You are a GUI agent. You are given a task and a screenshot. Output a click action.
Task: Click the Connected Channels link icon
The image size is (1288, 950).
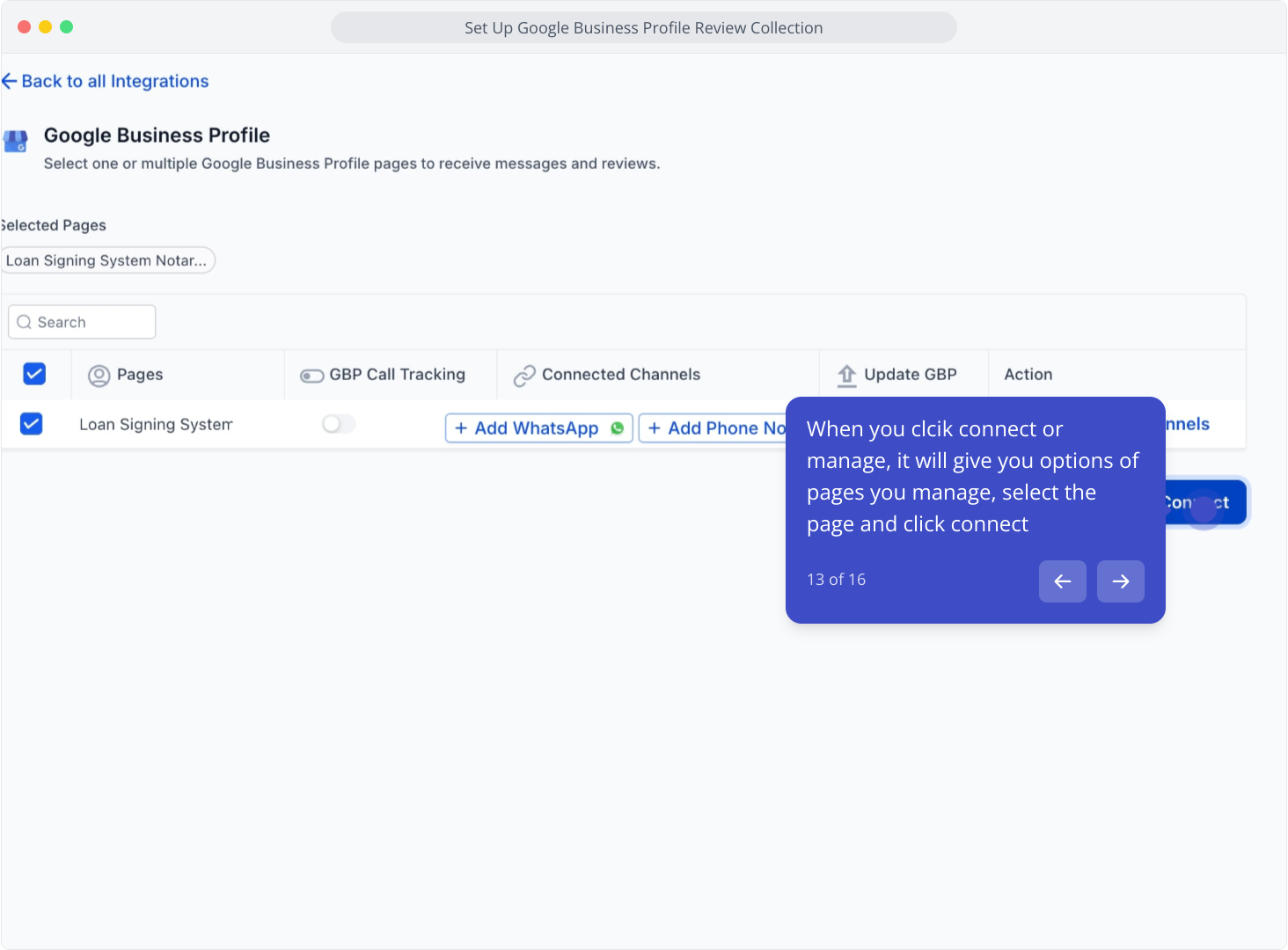pos(524,376)
